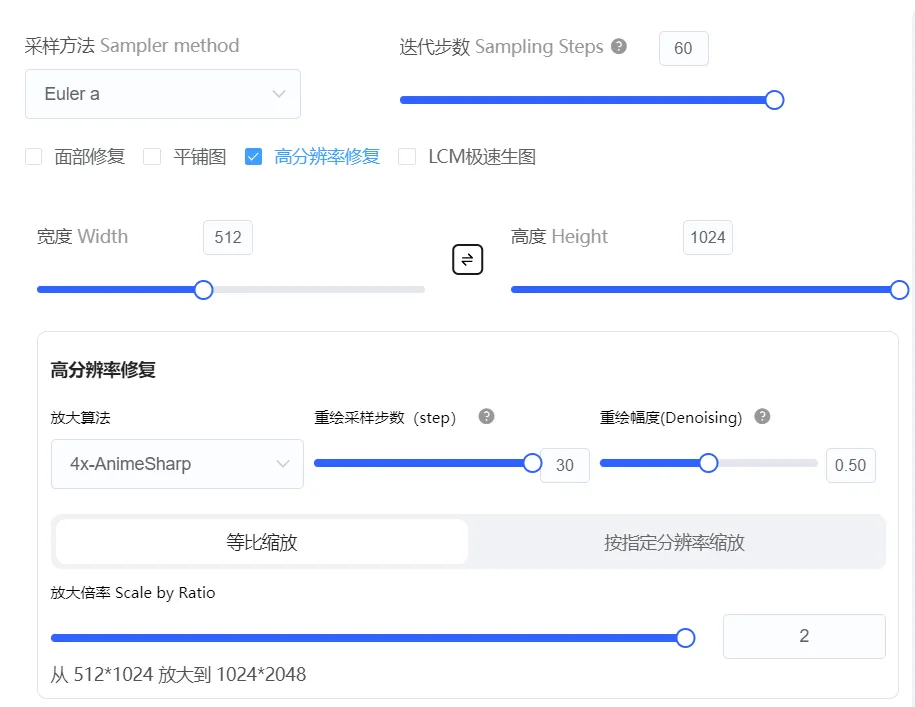Check the 平铺图 option
This screenshot has height=707, width=915.
(x=152, y=157)
